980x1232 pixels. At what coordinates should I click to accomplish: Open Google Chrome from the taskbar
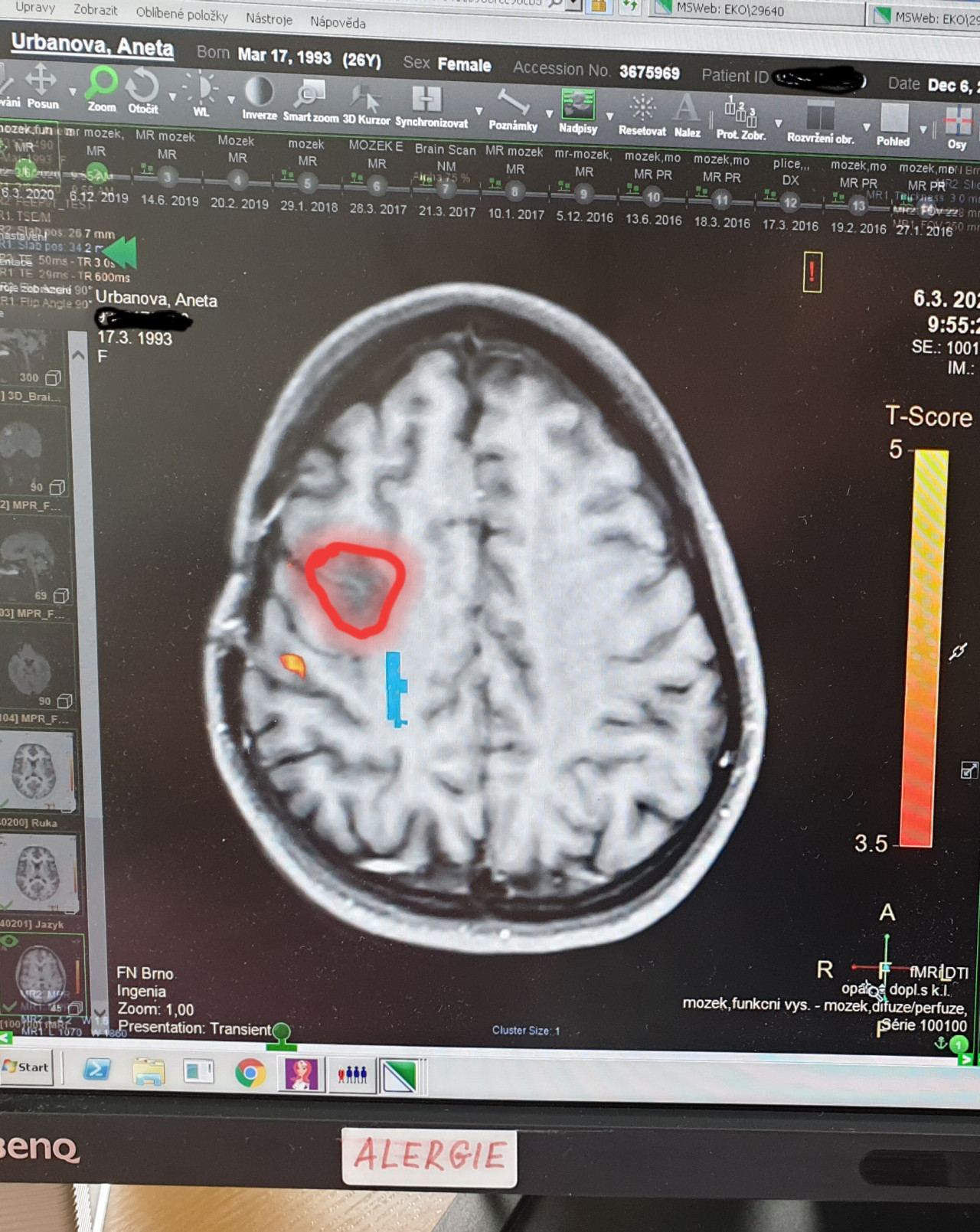point(250,1073)
